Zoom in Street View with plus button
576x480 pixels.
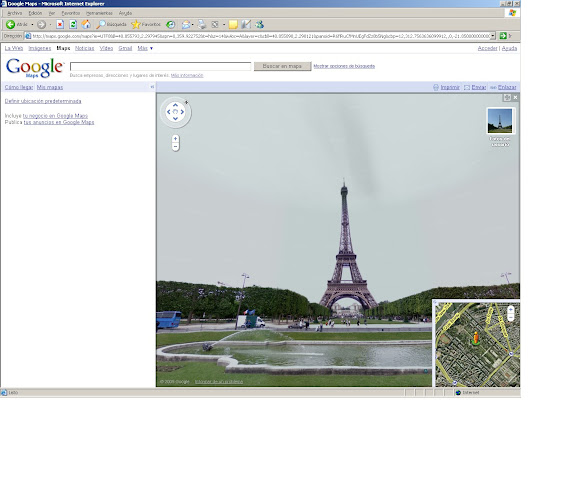(175, 138)
